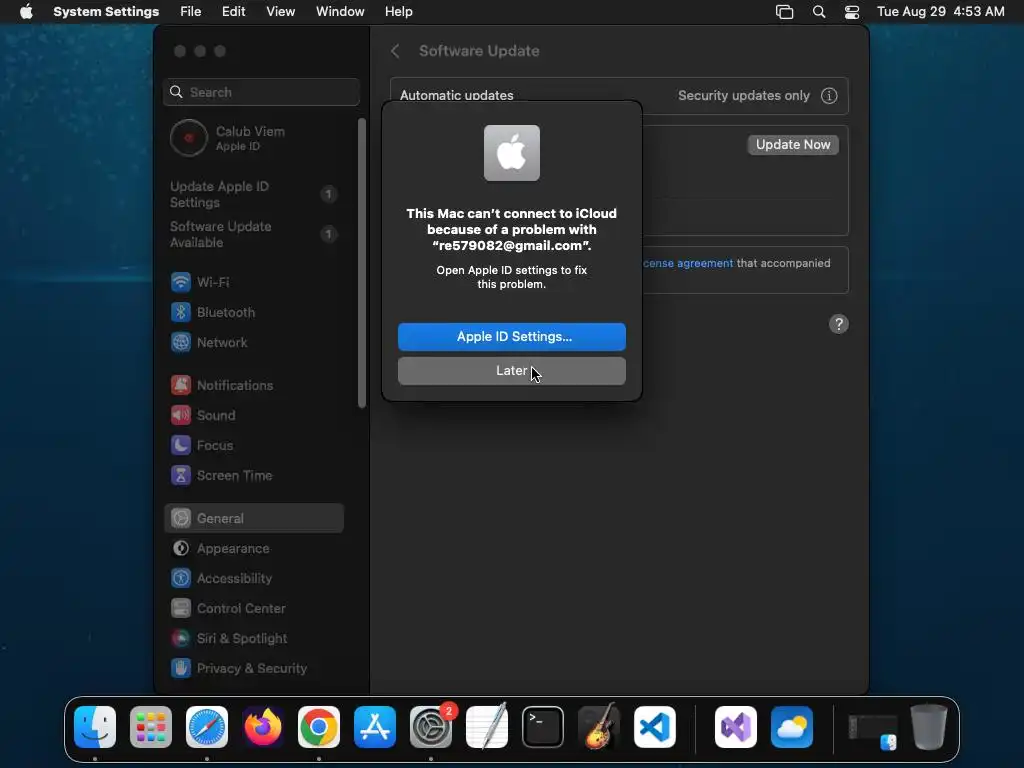Dismiss the iCloud dialog with Later

click(x=511, y=371)
